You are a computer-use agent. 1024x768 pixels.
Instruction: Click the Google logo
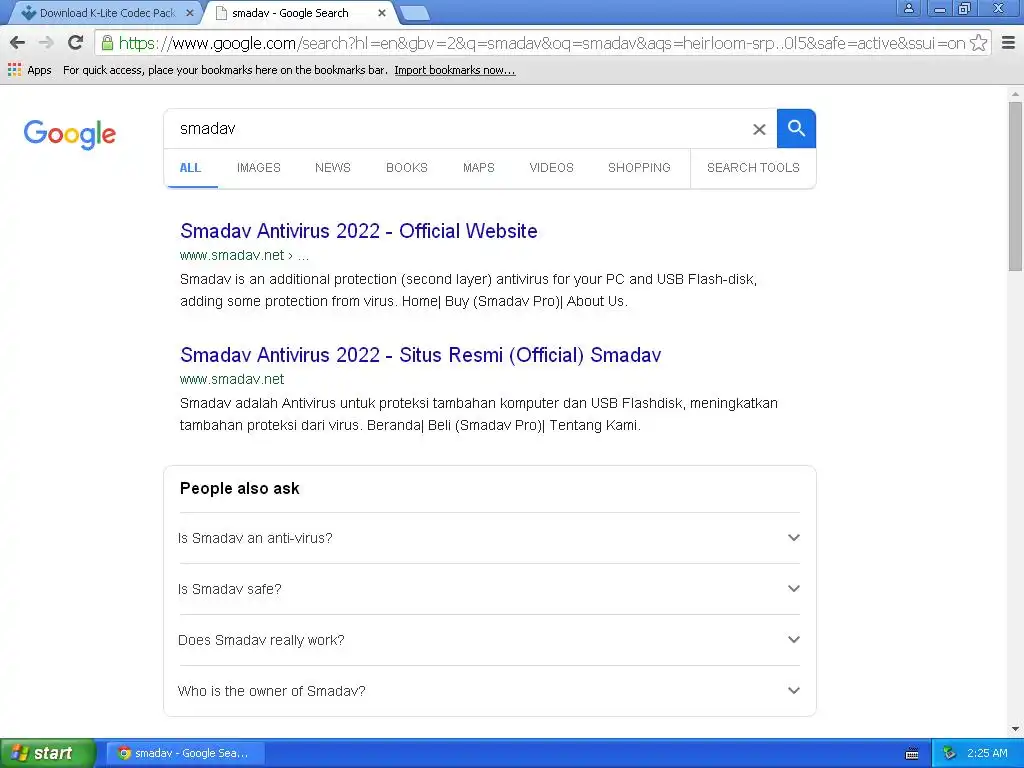click(x=70, y=135)
